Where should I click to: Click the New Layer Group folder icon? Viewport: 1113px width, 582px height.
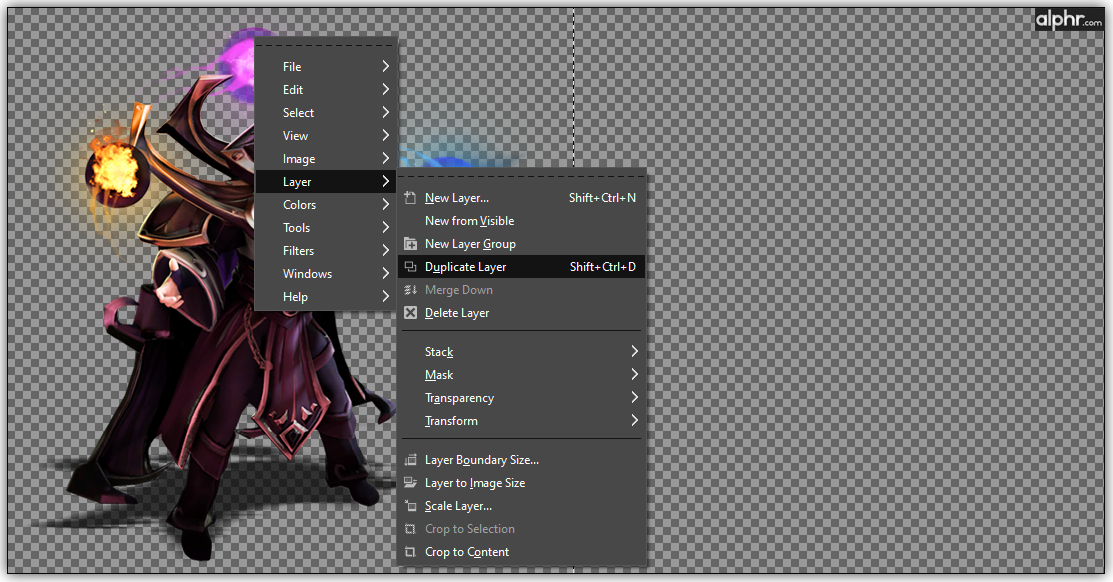click(x=410, y=244)
